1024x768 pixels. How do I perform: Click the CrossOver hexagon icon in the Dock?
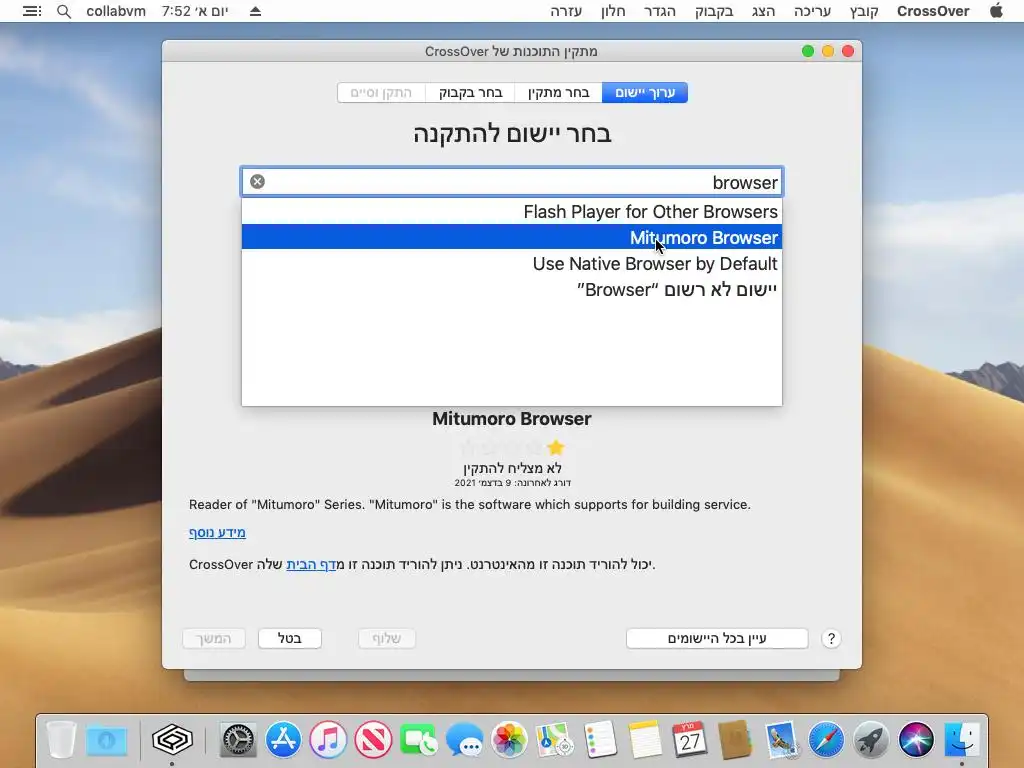[172, 740]
